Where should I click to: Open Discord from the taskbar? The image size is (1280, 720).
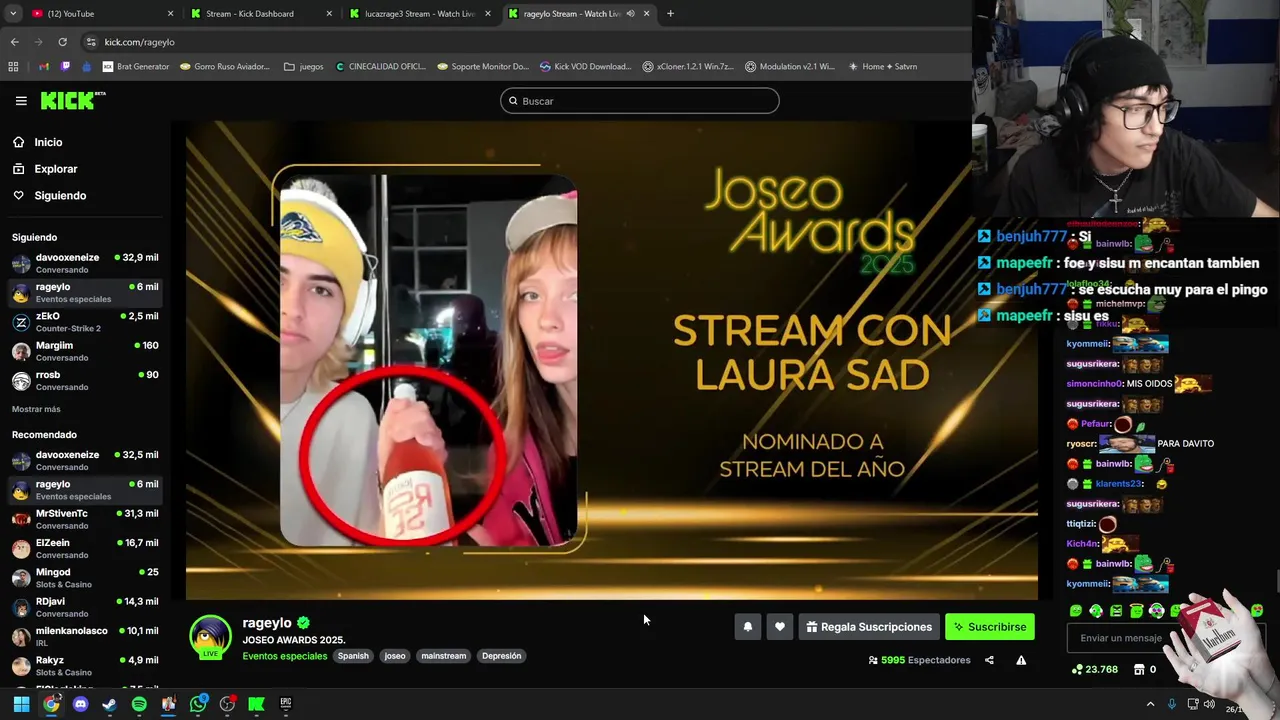point(81,704)
